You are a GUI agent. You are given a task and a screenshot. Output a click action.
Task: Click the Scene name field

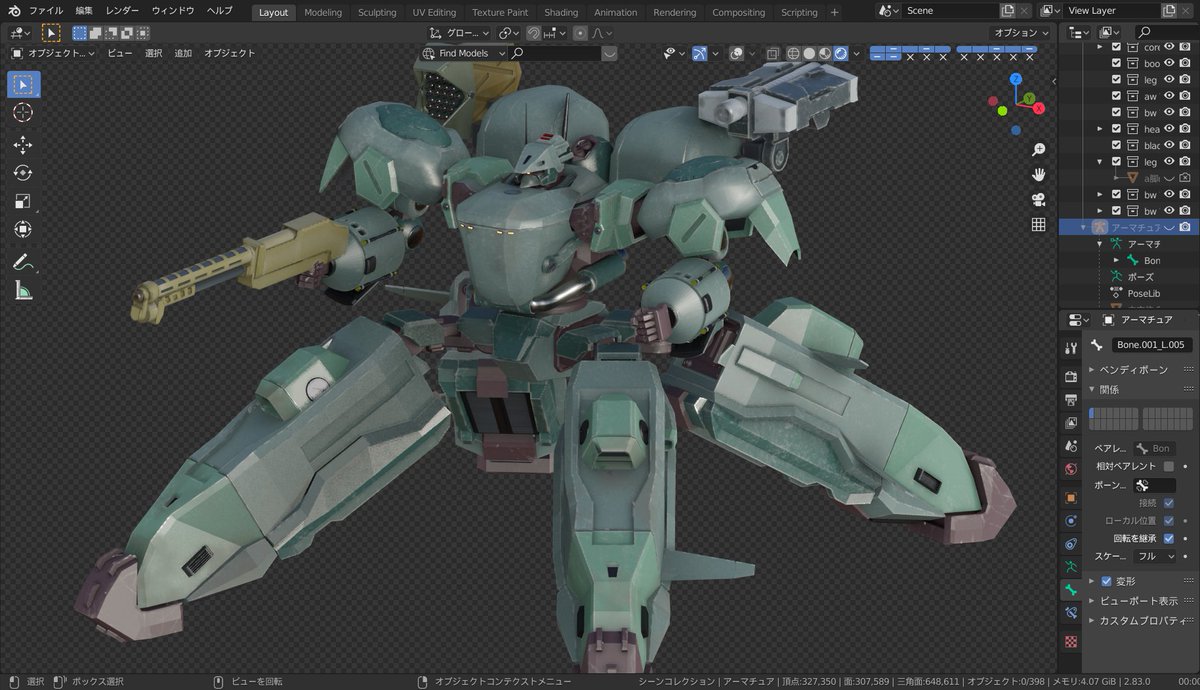(x=950, y=10)
